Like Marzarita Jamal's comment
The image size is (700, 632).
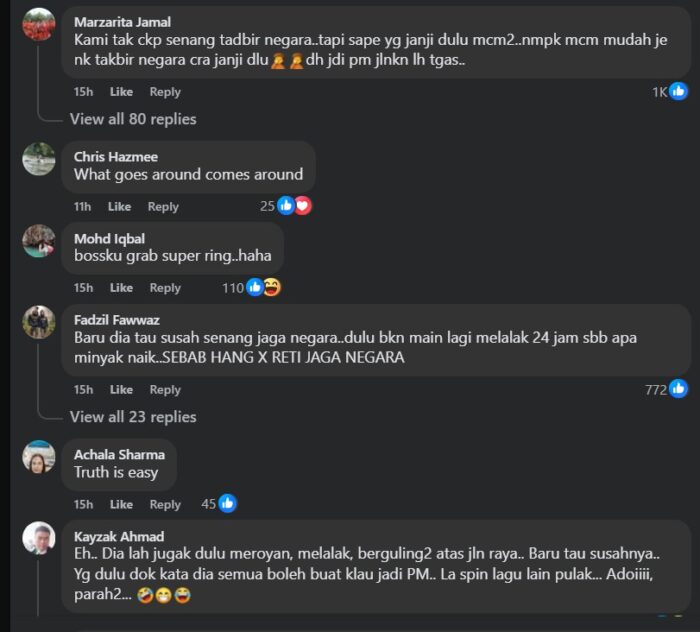click(121, 92)
